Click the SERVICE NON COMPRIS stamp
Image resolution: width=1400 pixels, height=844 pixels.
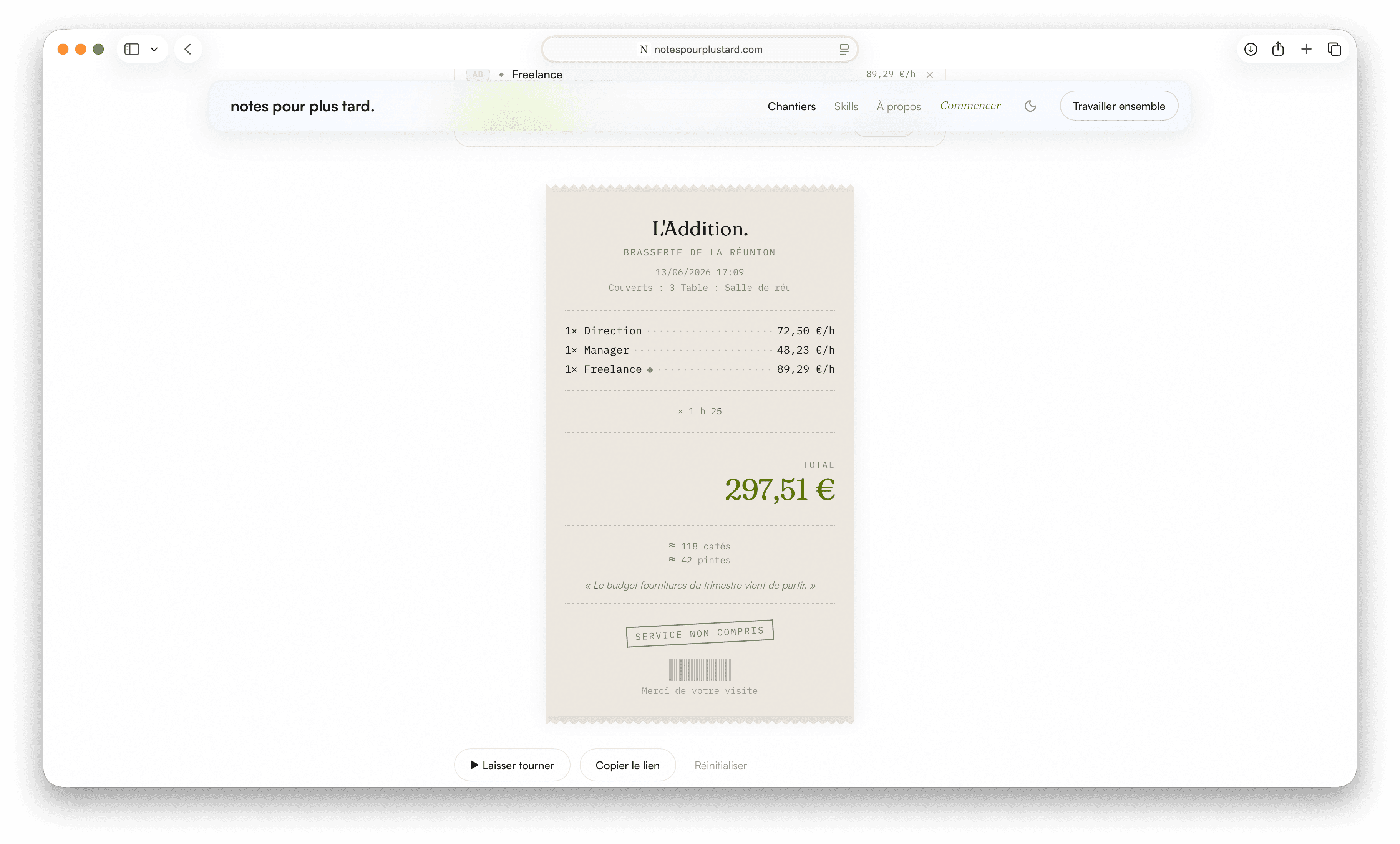click(x=700, y=633)
